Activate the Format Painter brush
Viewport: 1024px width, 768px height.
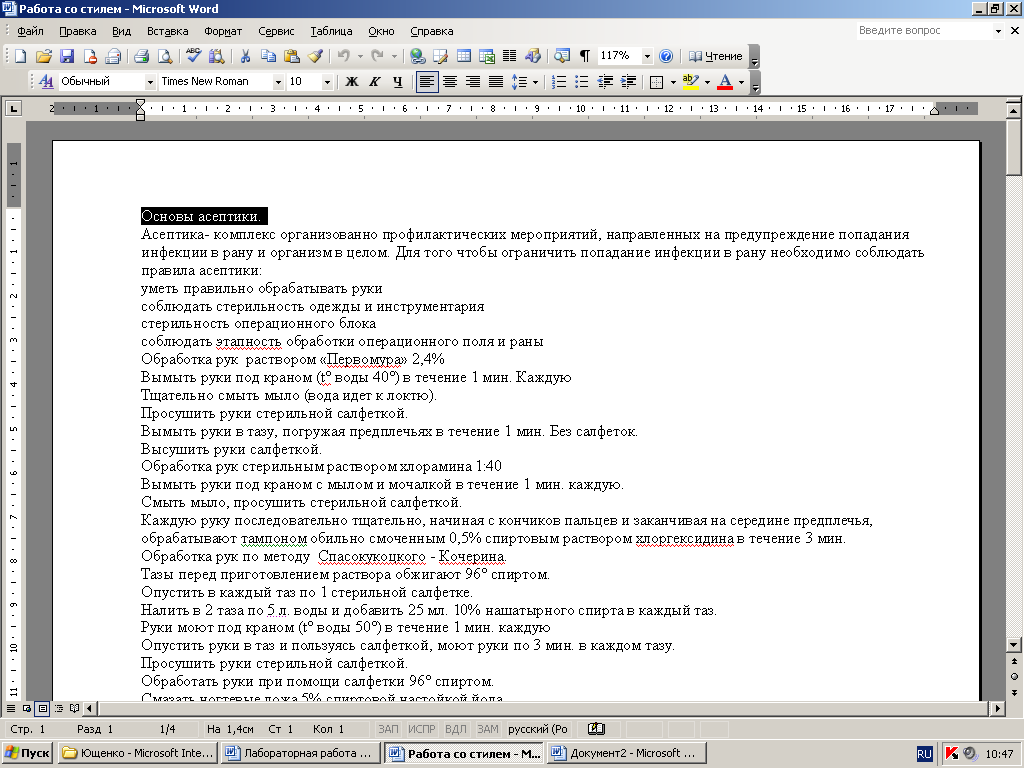(x=315, y=56)
